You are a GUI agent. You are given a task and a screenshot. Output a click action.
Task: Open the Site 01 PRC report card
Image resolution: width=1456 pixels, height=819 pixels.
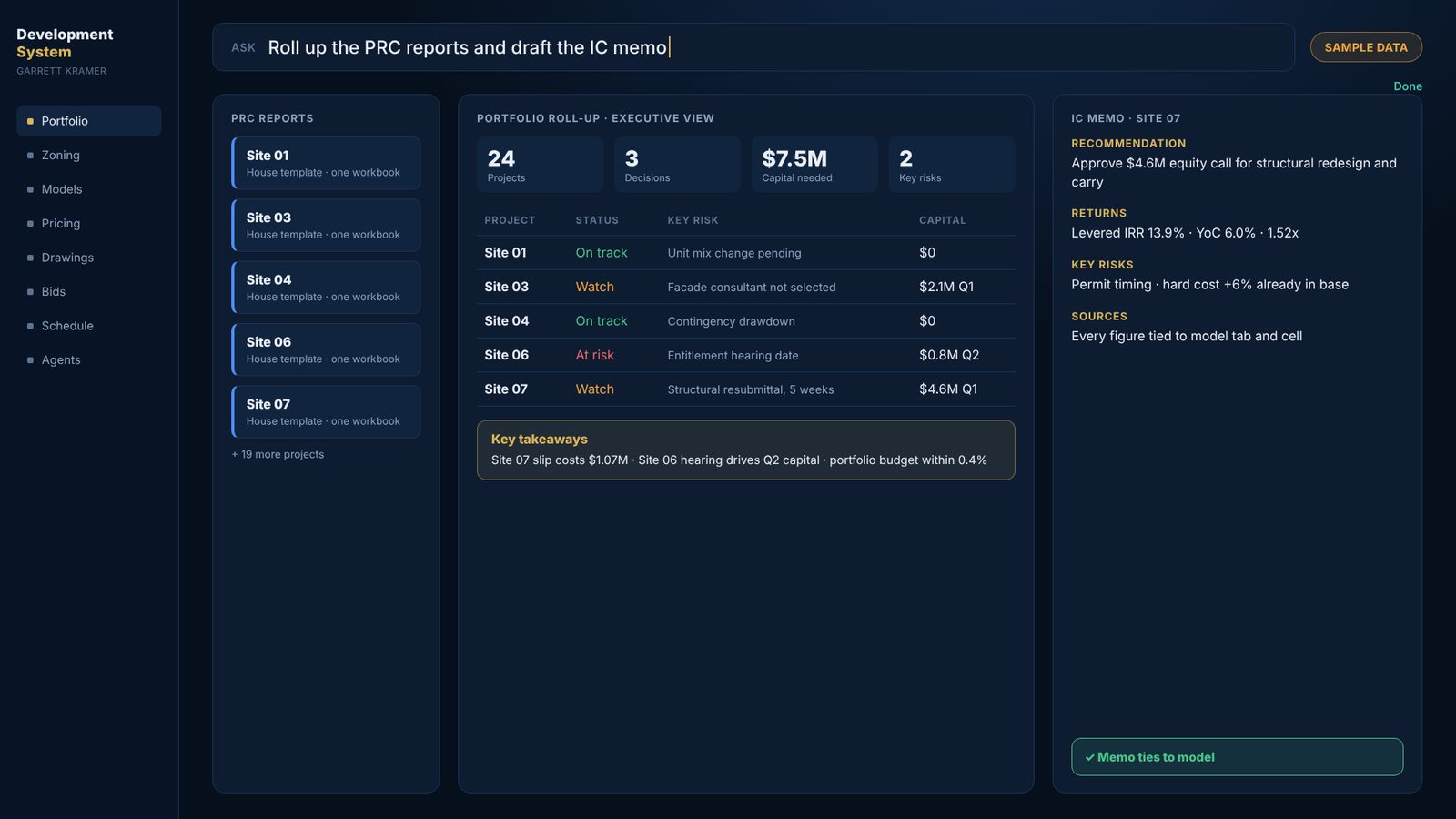point(326,163)
